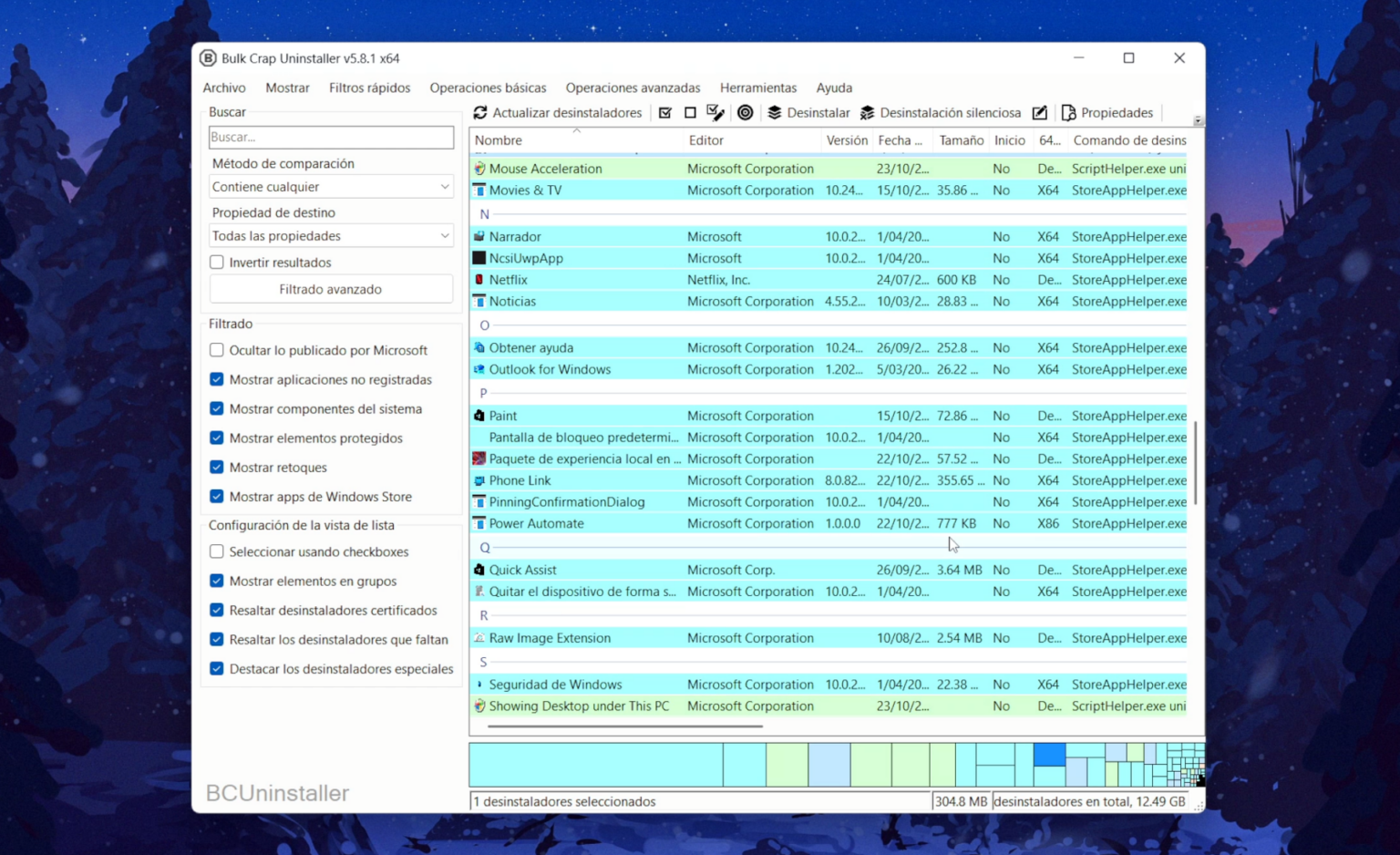Start Desinstalación silenciosa via its toolbar icon
The image size is (1400, 855).
click(x=868, y=112)
